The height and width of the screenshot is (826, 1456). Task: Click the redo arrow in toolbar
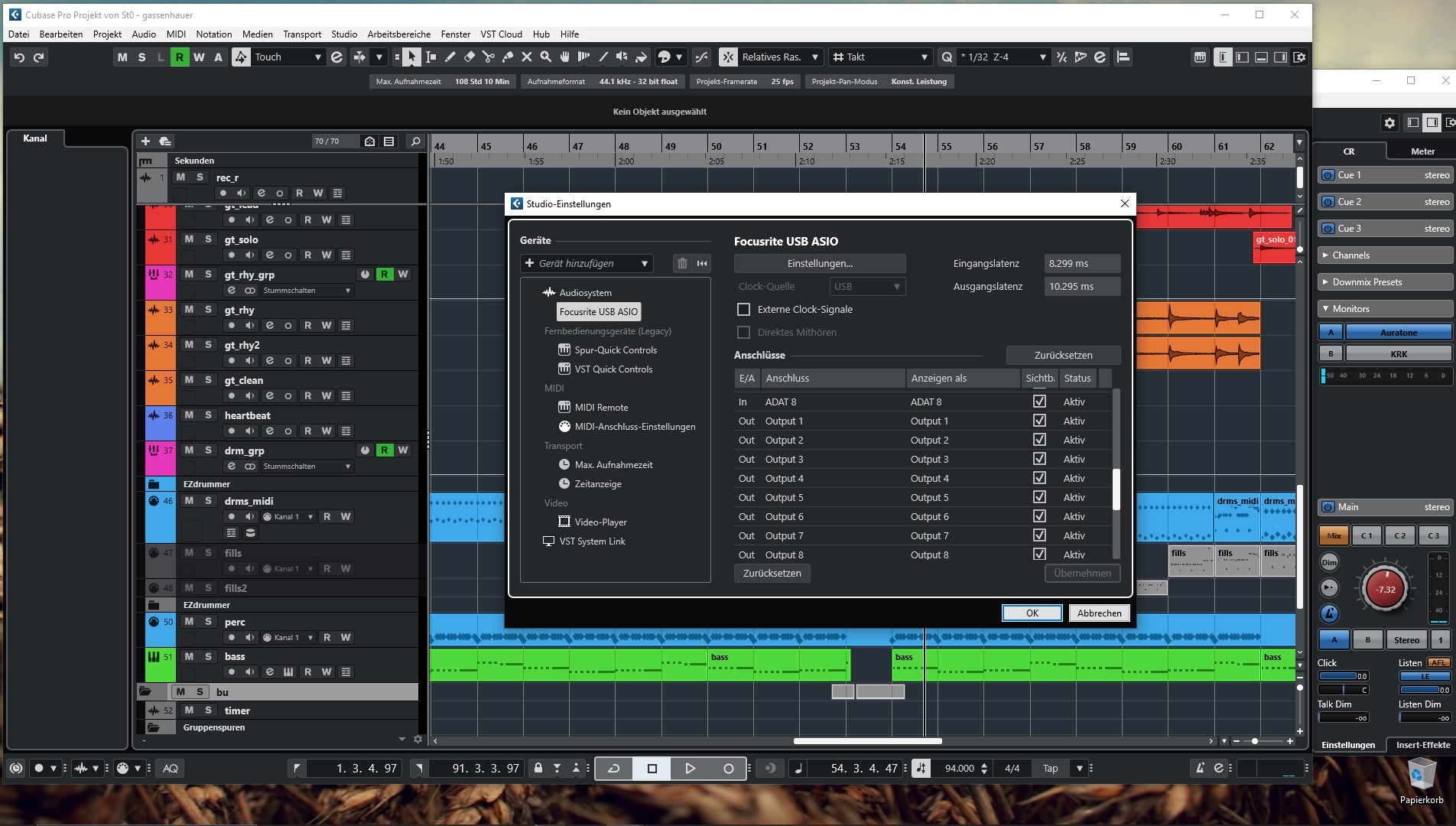[39, 57]
